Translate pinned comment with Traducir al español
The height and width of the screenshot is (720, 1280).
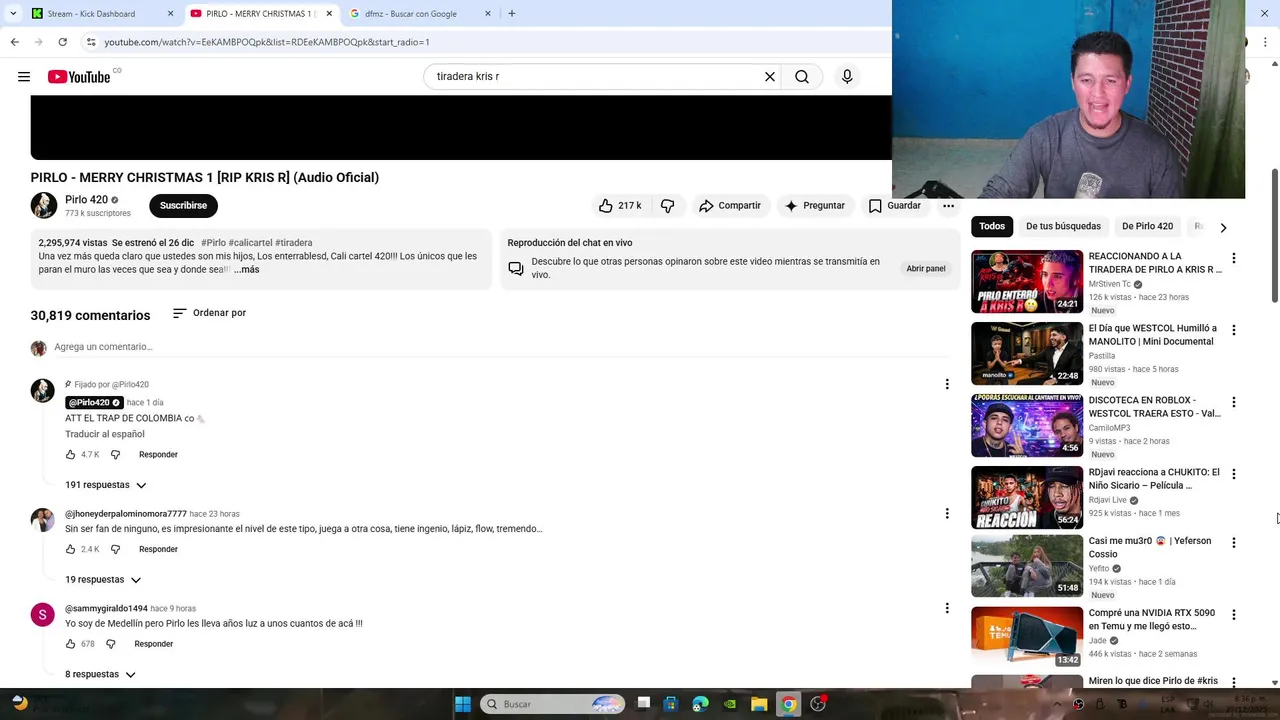[x=105, y=434]
